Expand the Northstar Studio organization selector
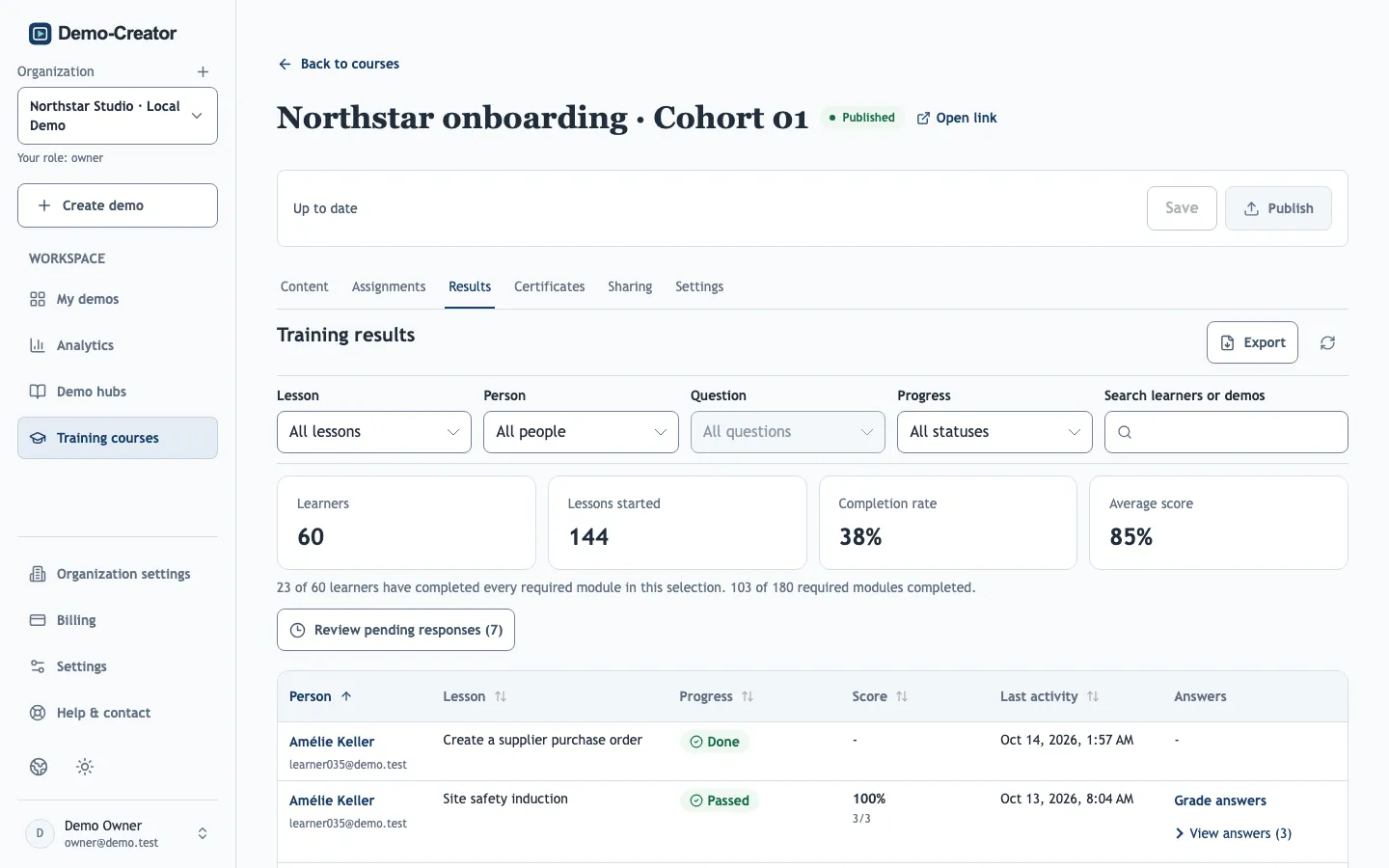The width and height of the screenshot is (1389, 868). tap(118, 116)
